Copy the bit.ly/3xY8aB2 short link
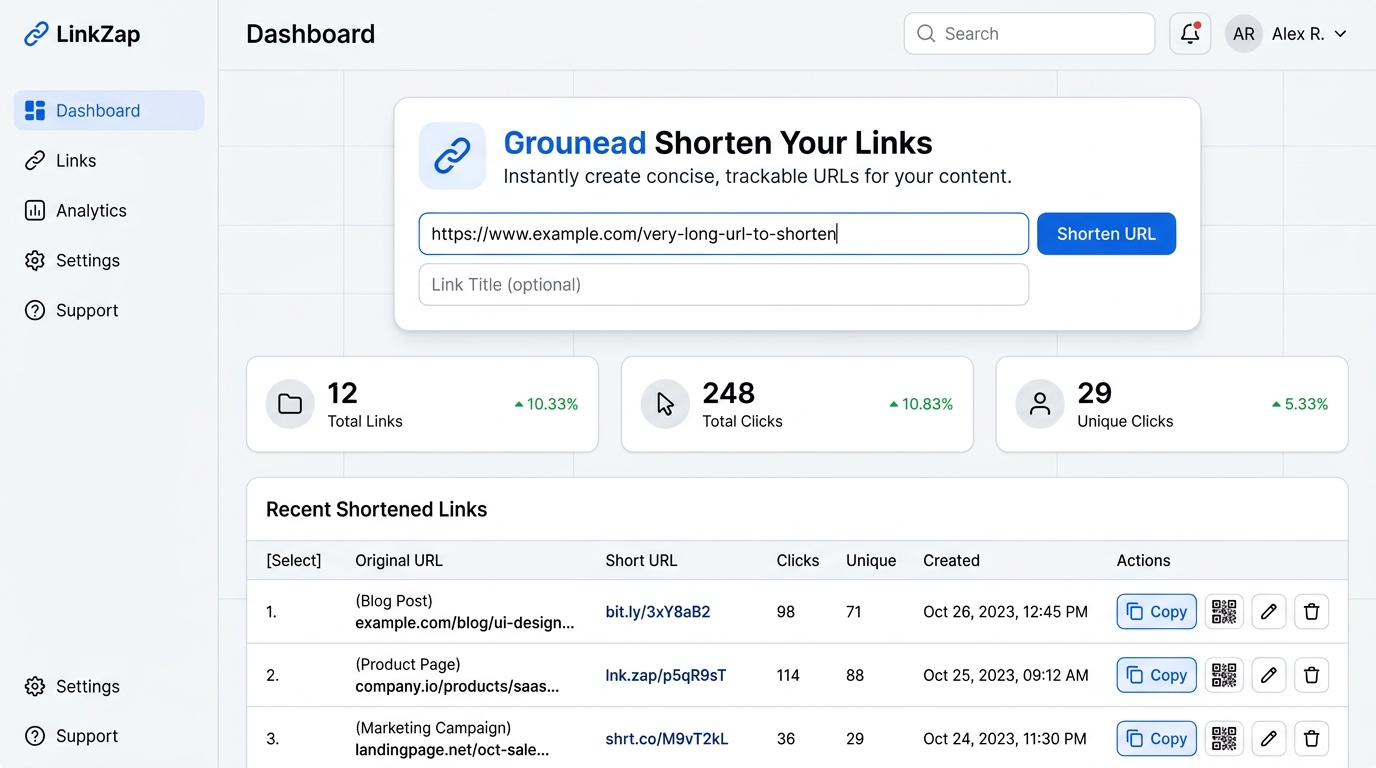The image size is (1376, 768). 1156,612
